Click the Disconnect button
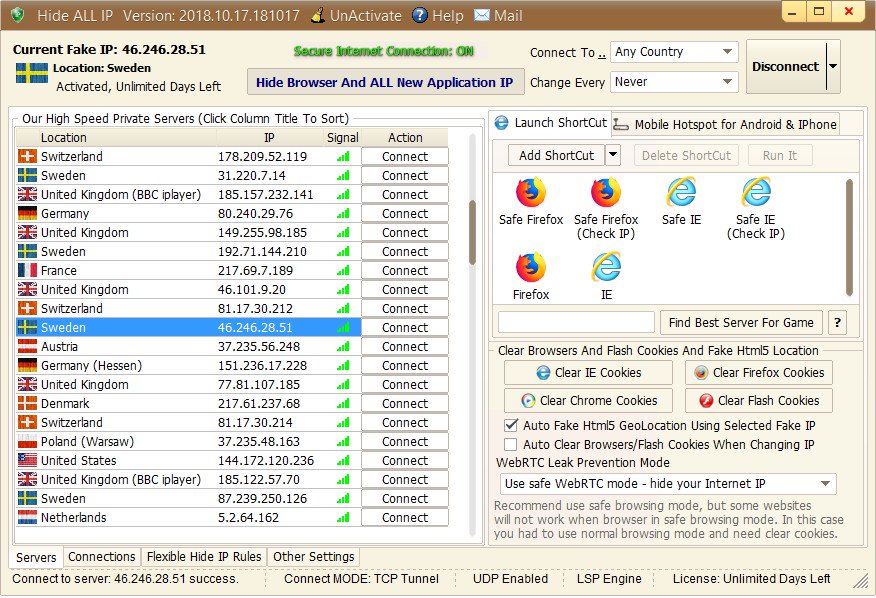 click(x=785, y=67)
